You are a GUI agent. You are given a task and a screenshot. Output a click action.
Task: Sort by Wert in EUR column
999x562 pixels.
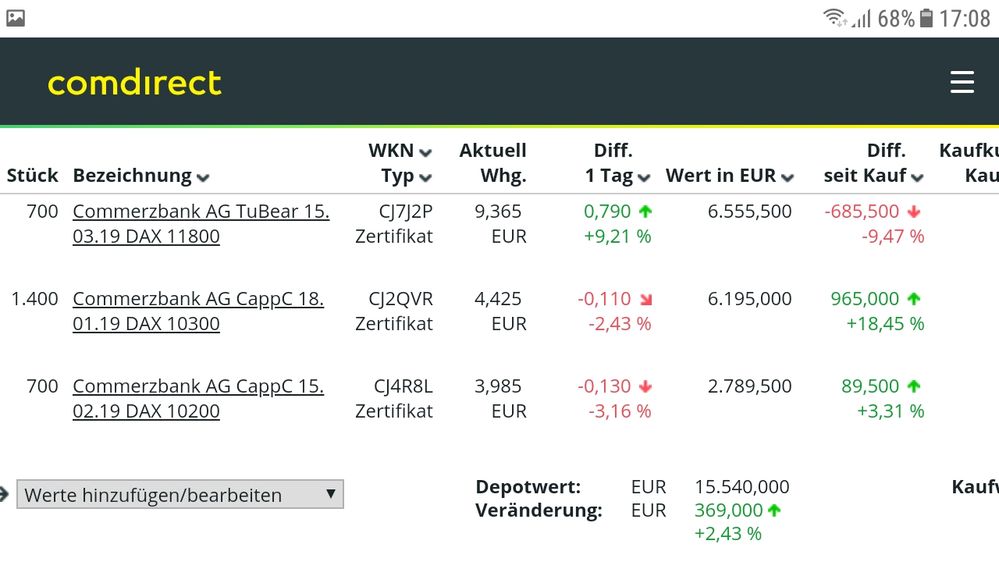[787, 178]
